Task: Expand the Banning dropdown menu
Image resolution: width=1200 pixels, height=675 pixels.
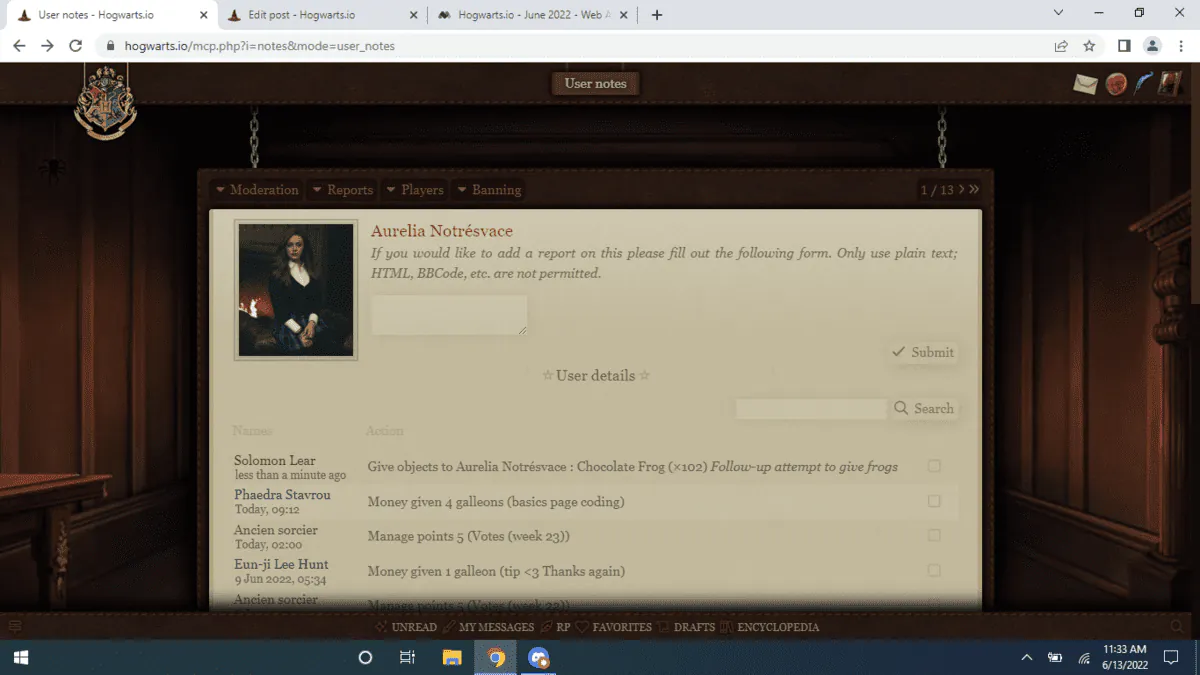Action: (x=489, y=190)
